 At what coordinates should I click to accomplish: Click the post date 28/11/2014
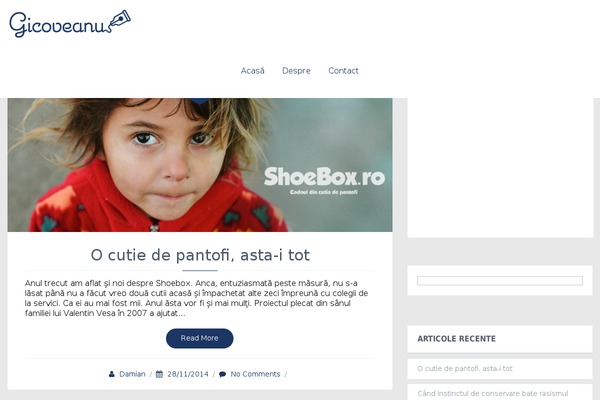(188, 374)
